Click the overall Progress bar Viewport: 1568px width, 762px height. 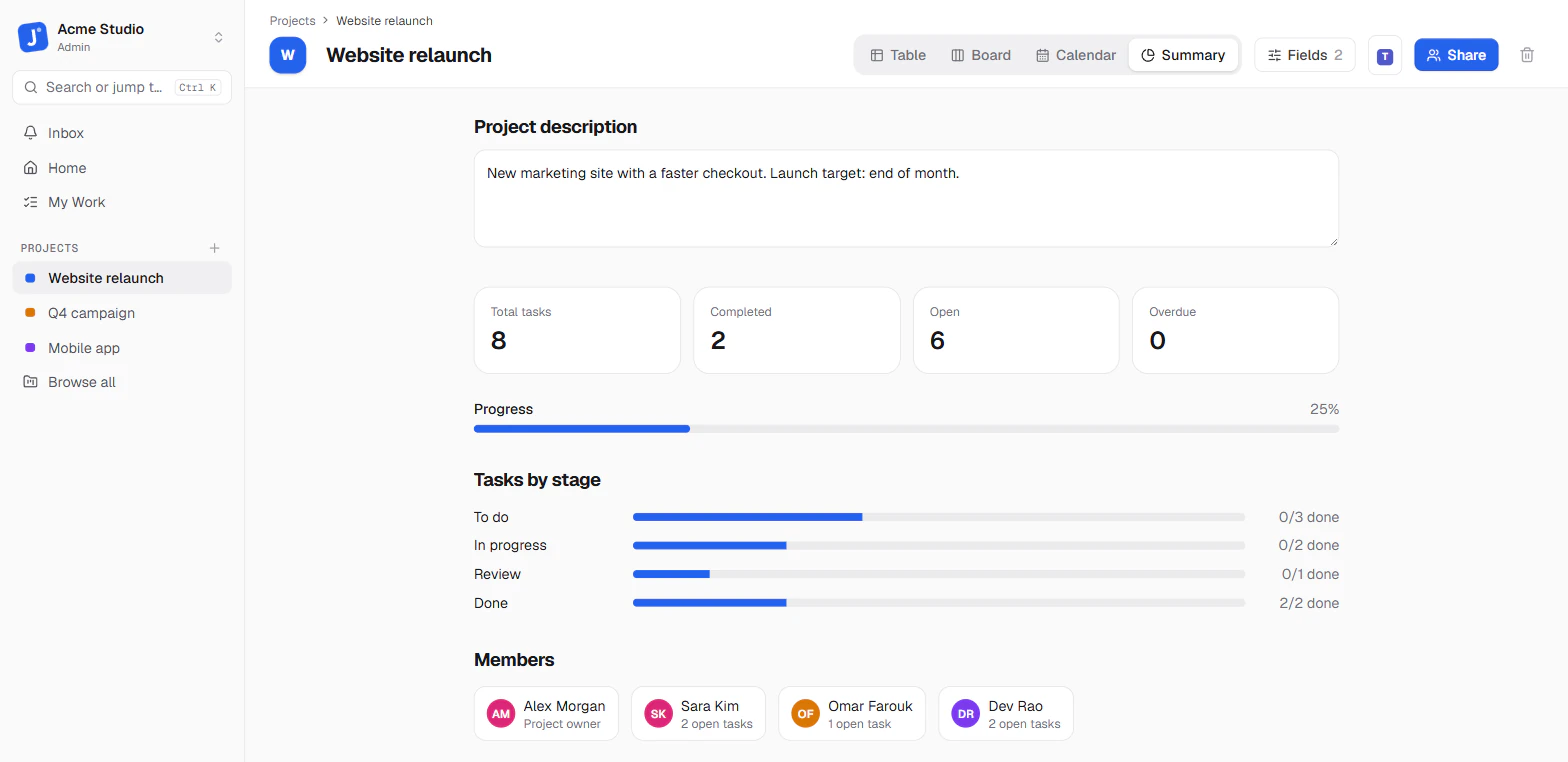(906, 429)
